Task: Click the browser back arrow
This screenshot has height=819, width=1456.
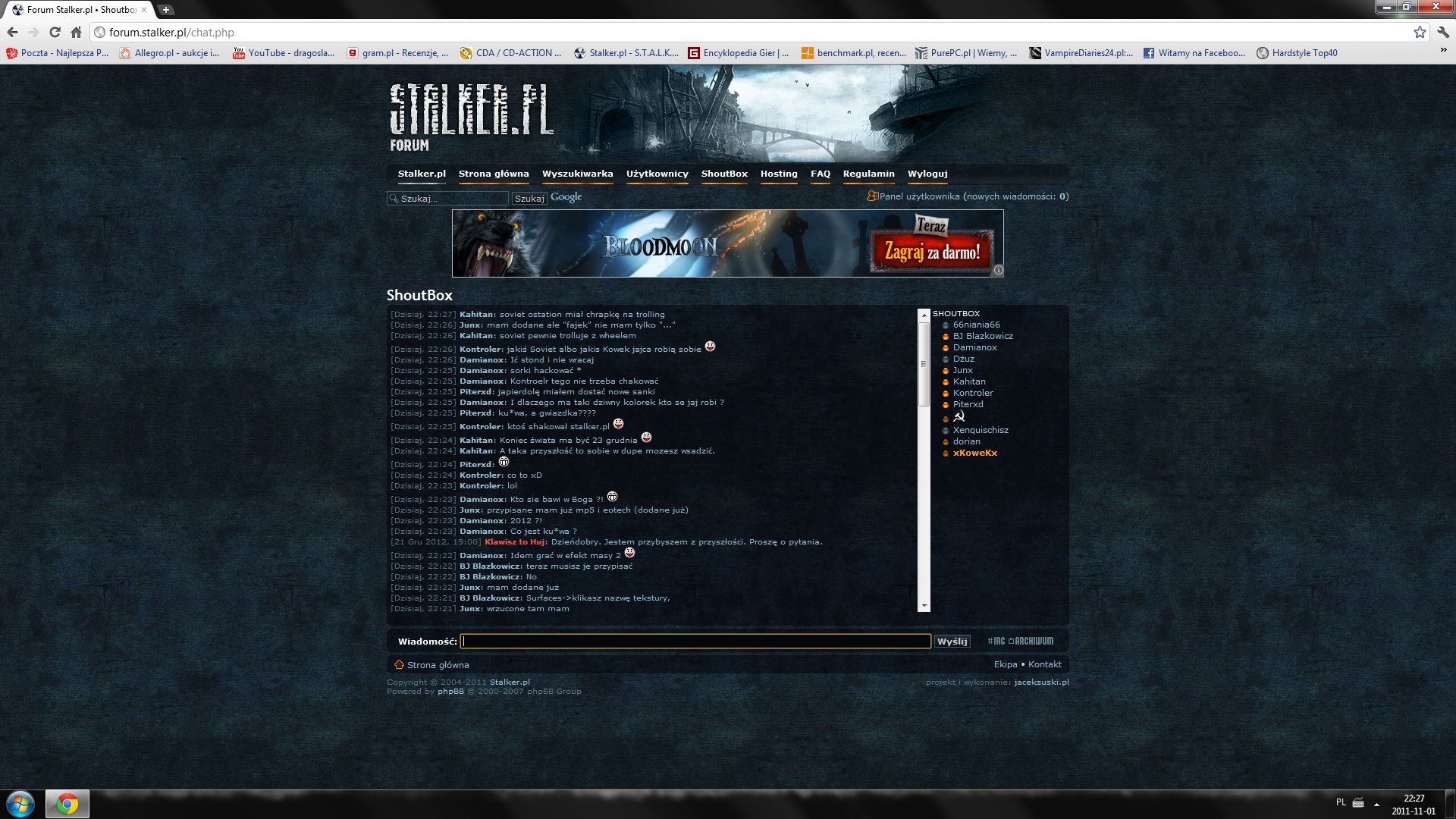Action: [12, 32]
